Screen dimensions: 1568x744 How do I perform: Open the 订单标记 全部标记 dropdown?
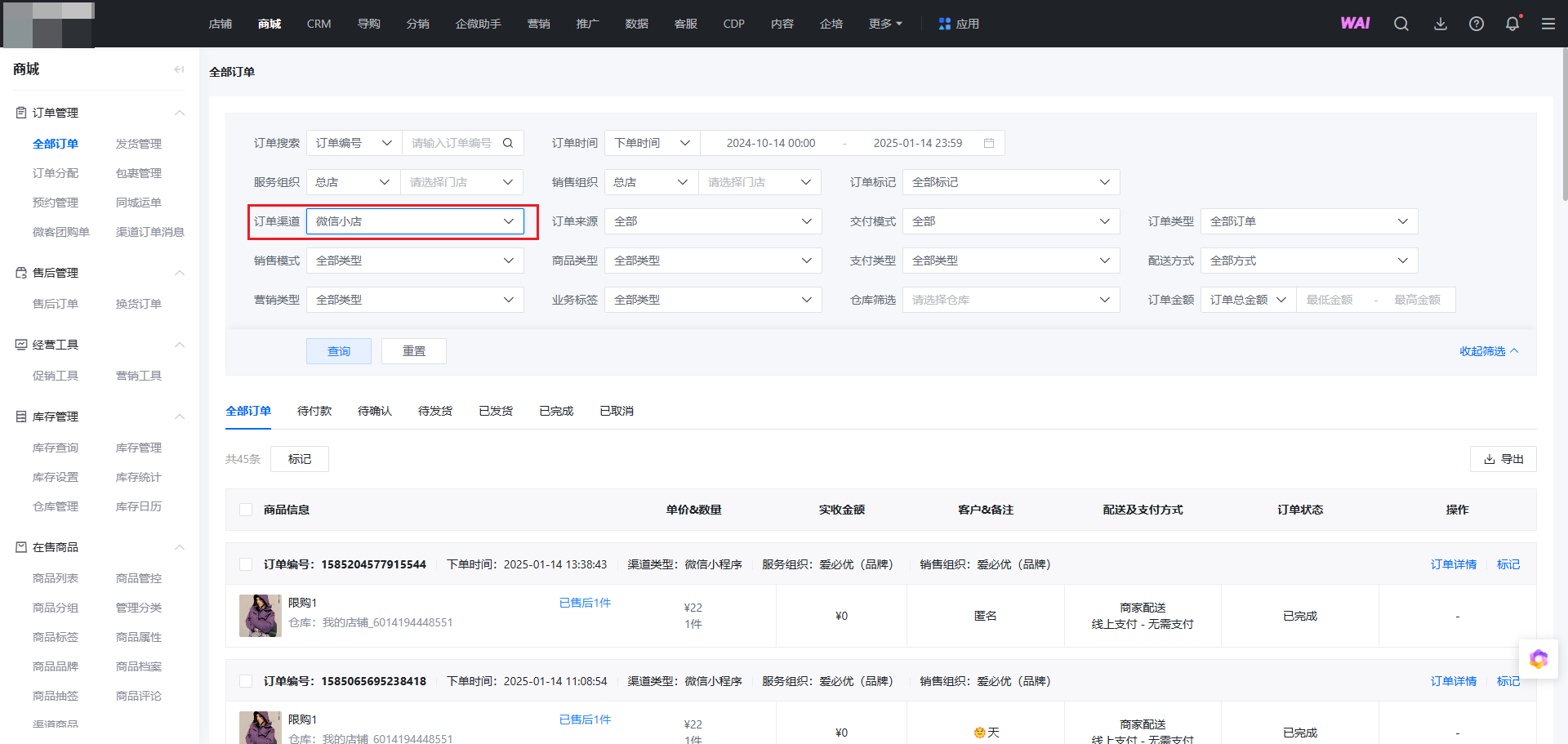point(1011,182)
